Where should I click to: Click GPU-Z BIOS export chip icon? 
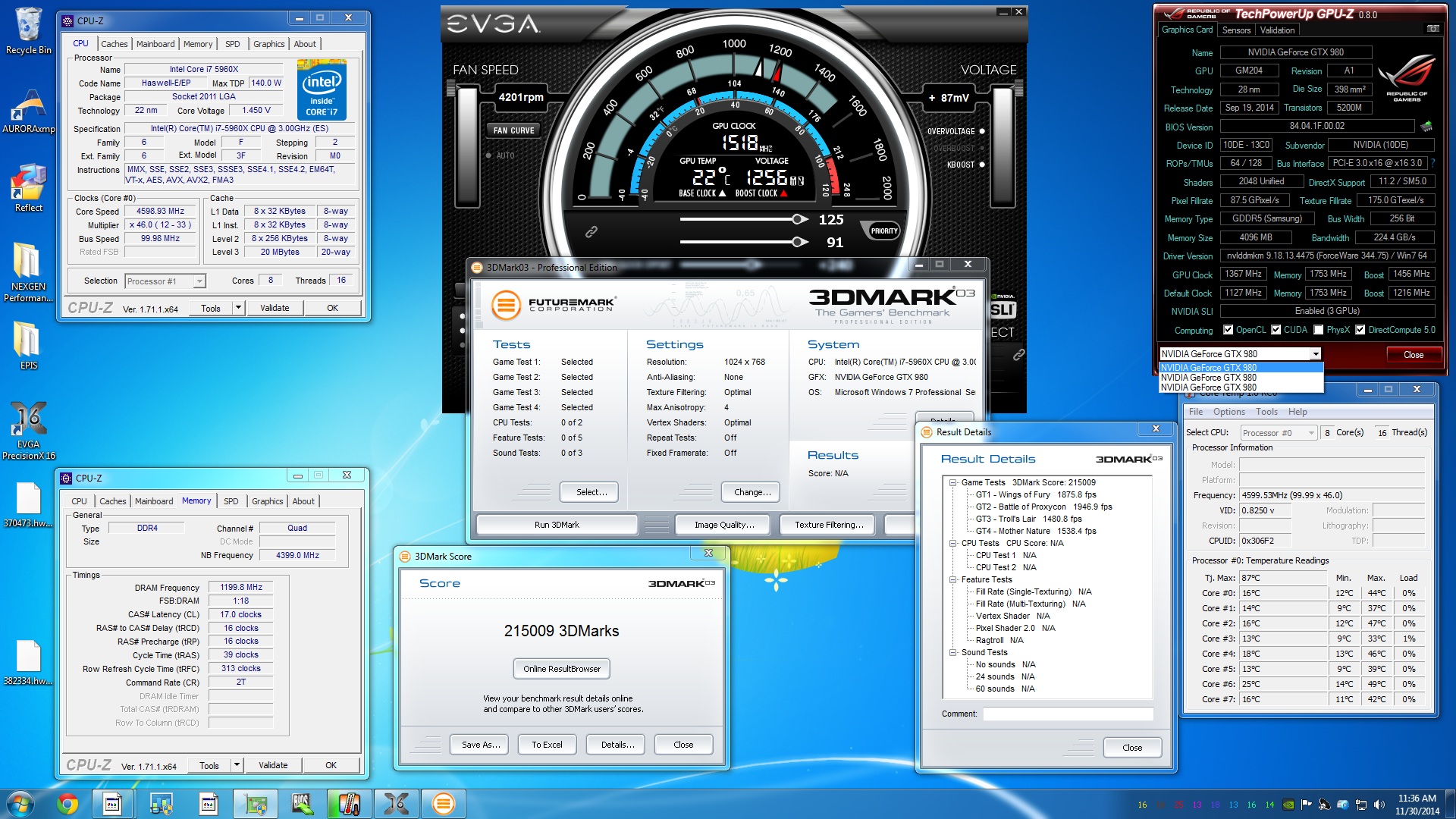point(1426,127)
